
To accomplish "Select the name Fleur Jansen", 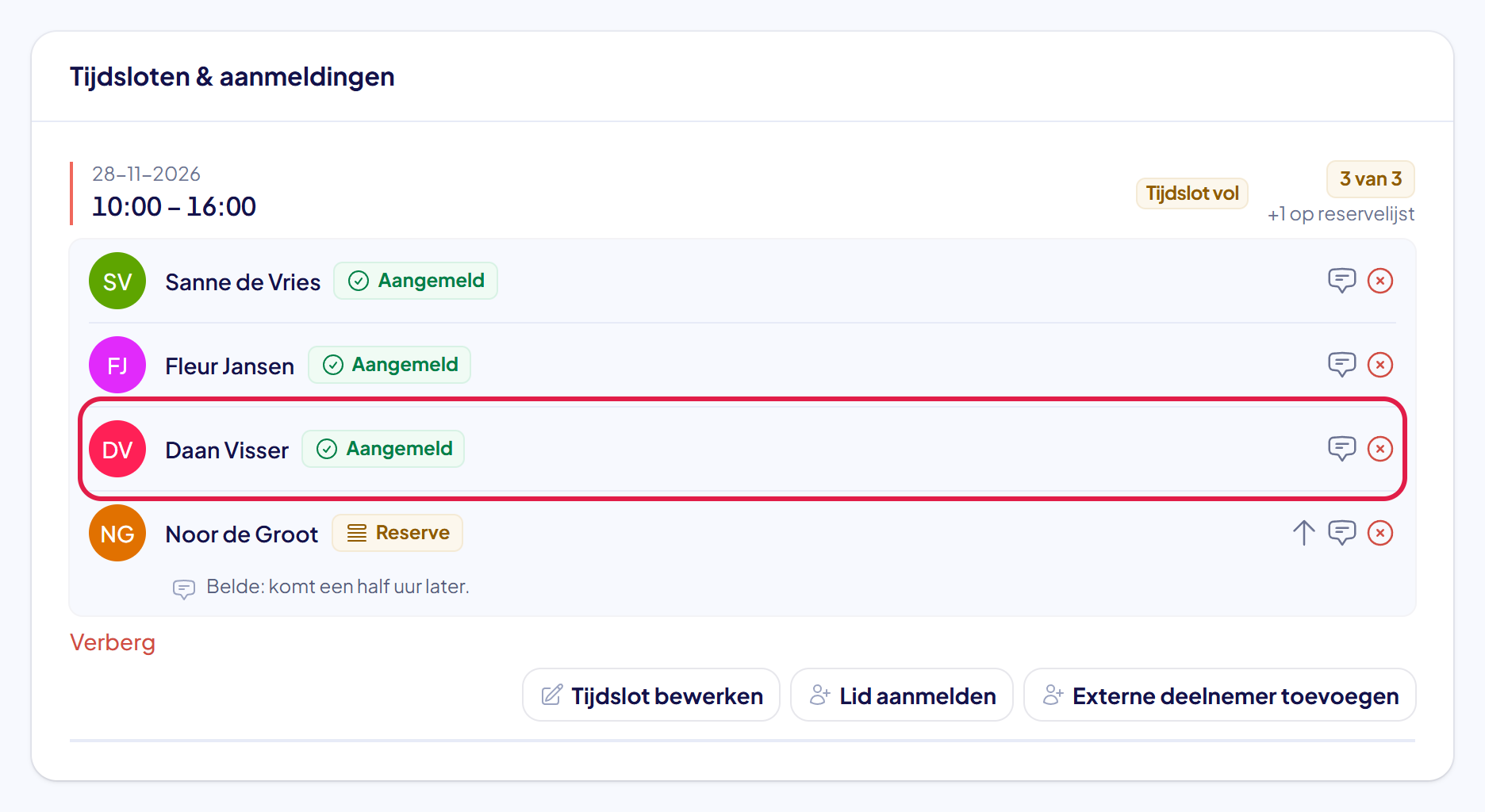I will coord(229,366).
